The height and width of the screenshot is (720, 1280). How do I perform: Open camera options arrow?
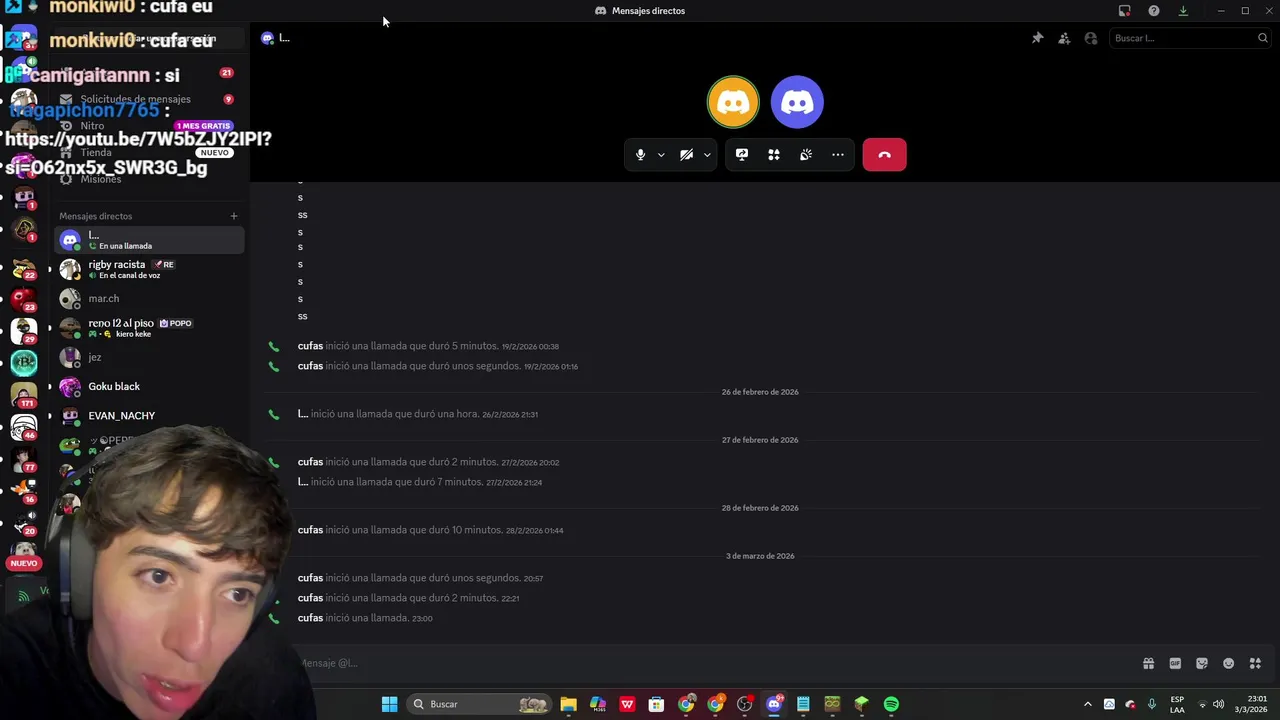click(707, 155)
